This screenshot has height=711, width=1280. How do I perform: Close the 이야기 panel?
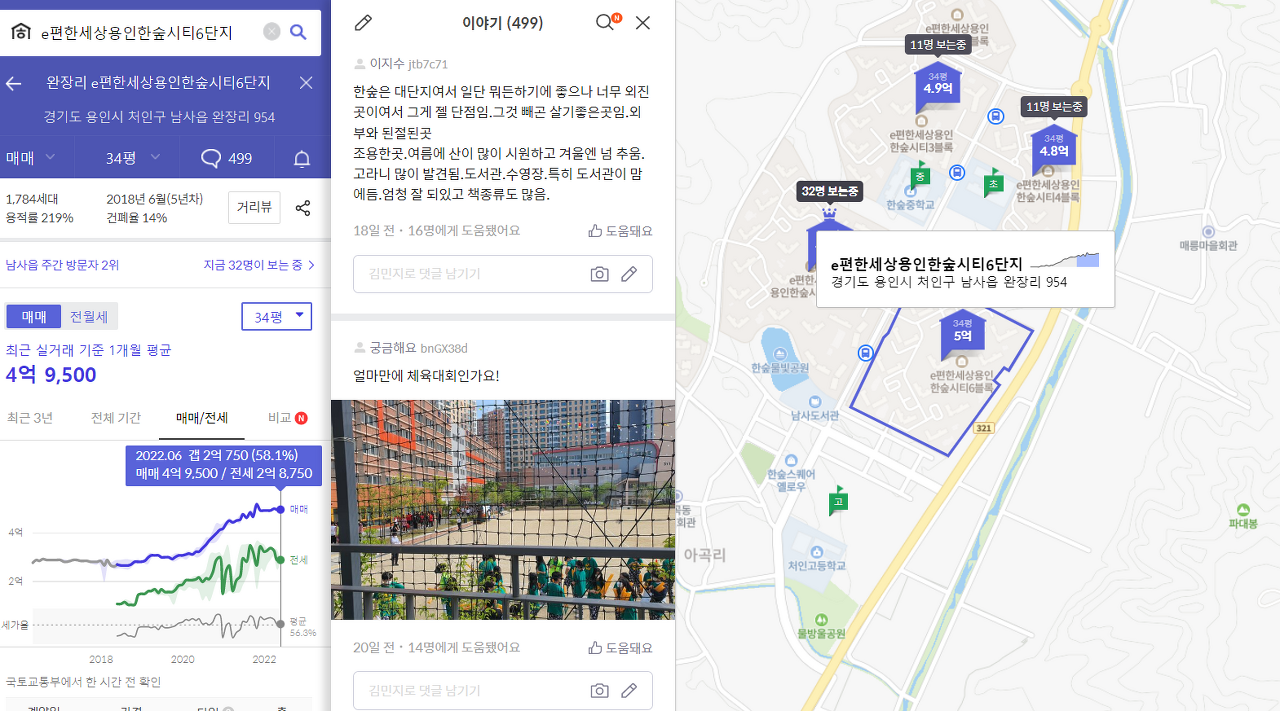(x=643, y=22)
